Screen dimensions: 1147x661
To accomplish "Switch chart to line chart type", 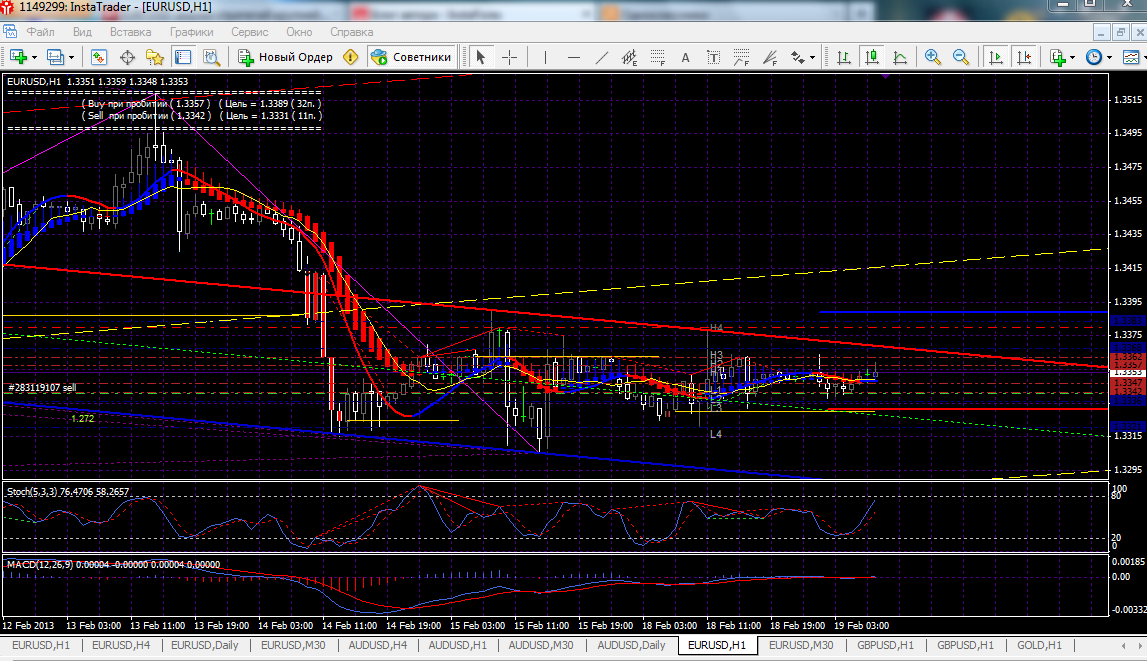I will 900,57.
